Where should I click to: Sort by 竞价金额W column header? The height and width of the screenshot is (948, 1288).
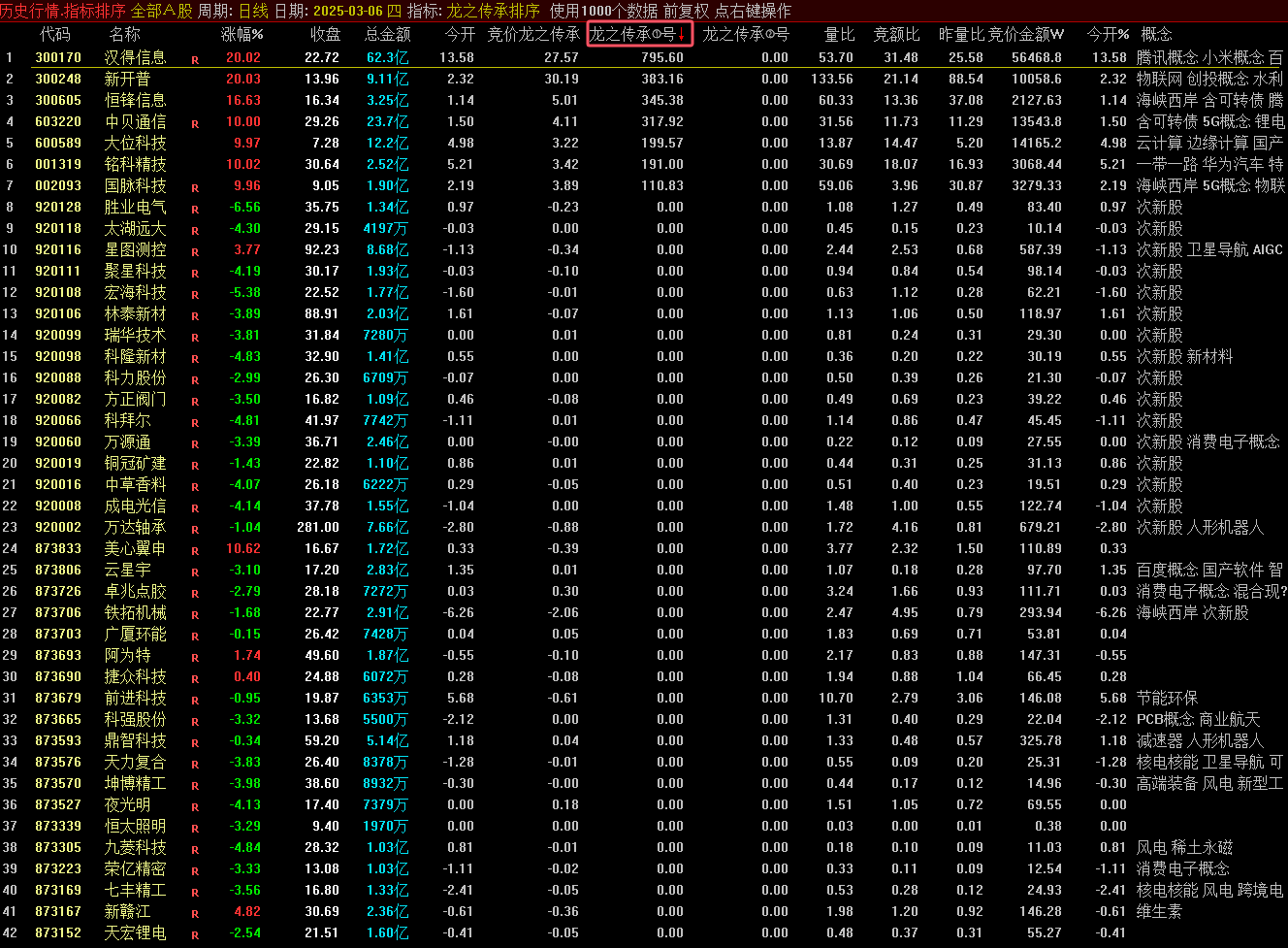1026,34
